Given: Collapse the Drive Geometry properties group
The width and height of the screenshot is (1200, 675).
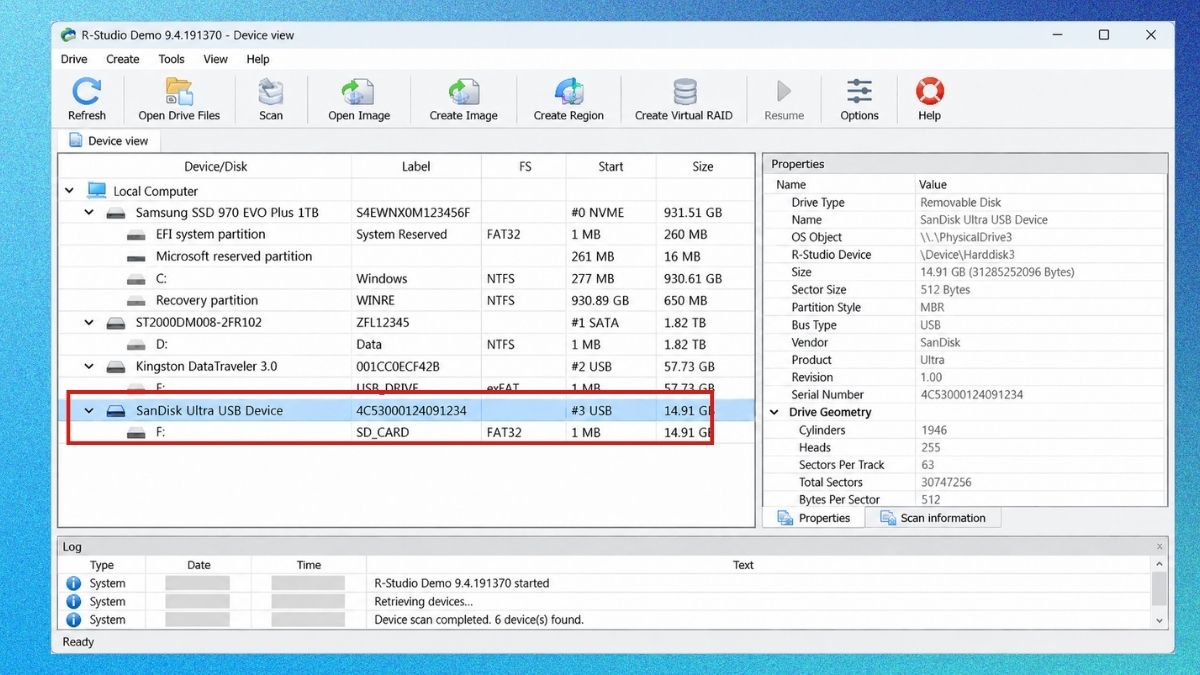Looking at the screenshot, I should (x=775, y=412).
